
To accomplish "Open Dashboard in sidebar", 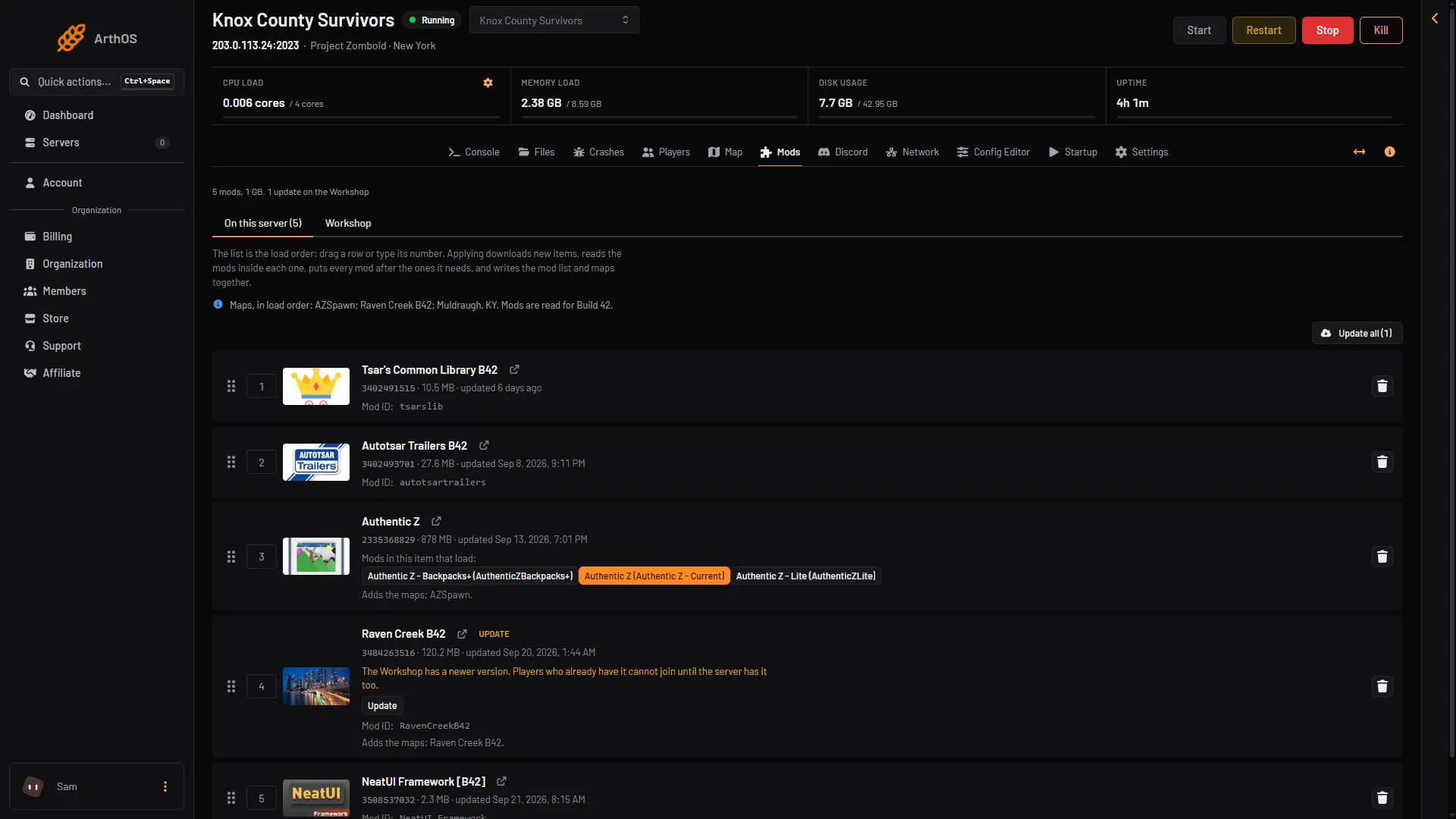I will click(x=96, y=115).
